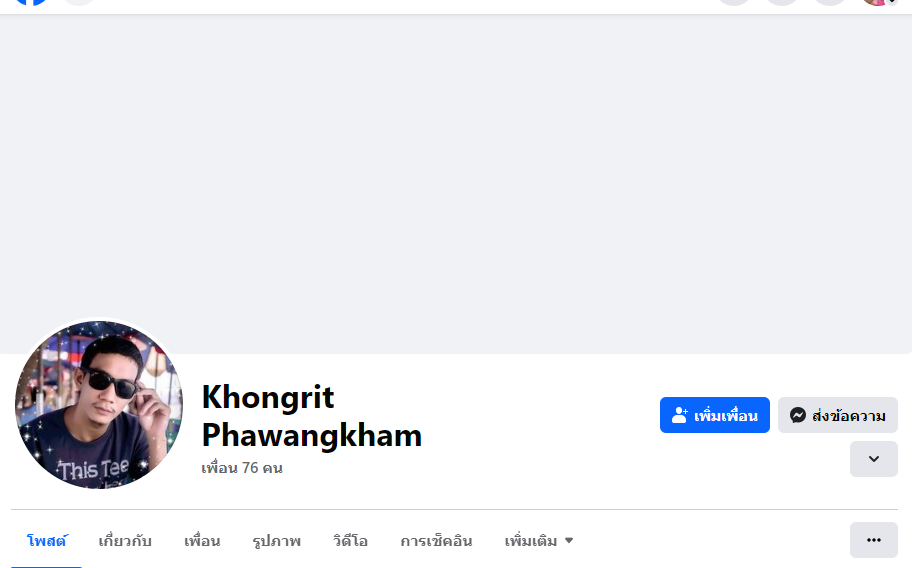Click the person-plus icon on เพิ่มเพื่อน button

[679, 415]
